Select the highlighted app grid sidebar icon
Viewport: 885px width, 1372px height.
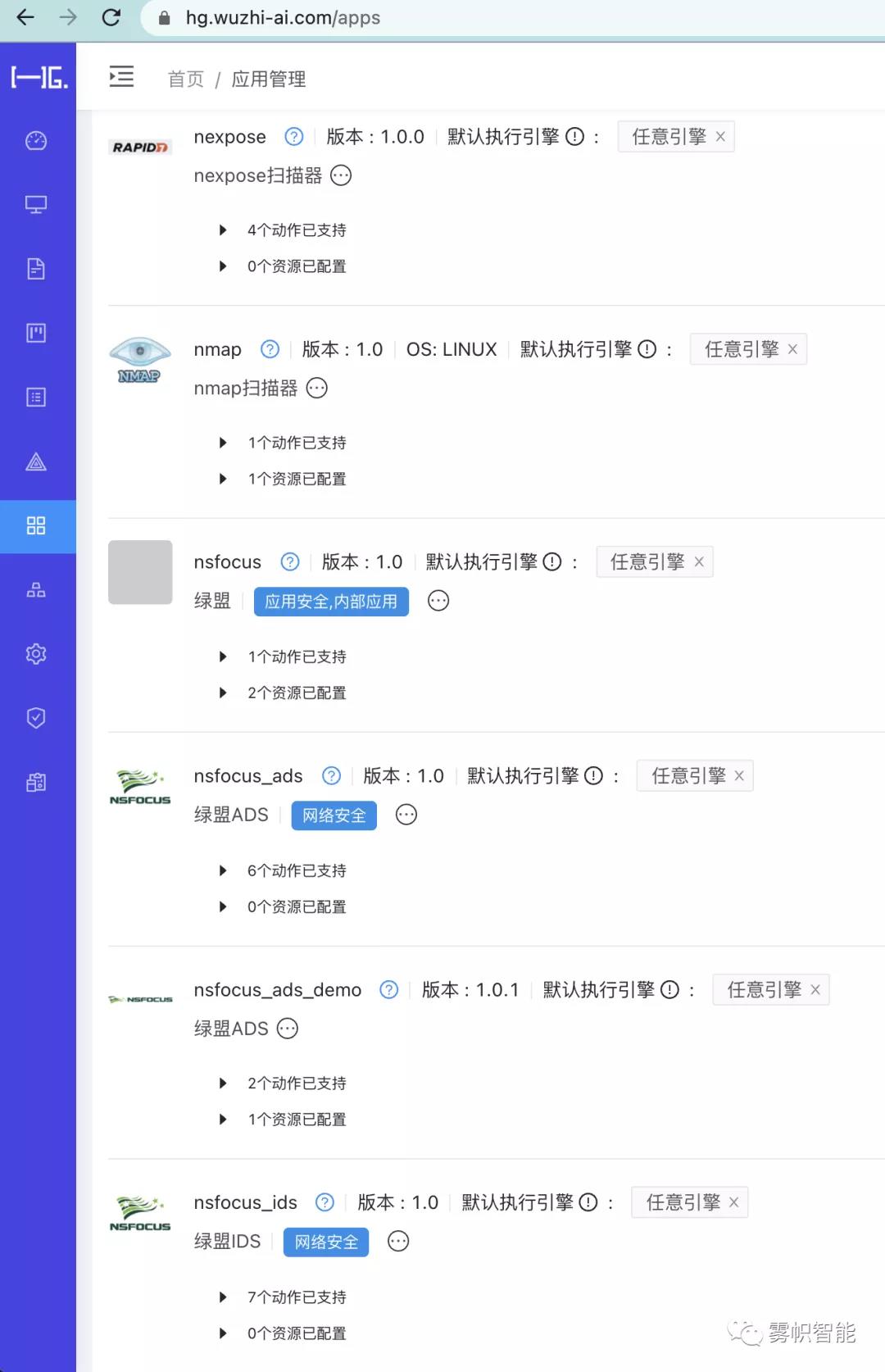pyautogui.click(x=36, y=525)
